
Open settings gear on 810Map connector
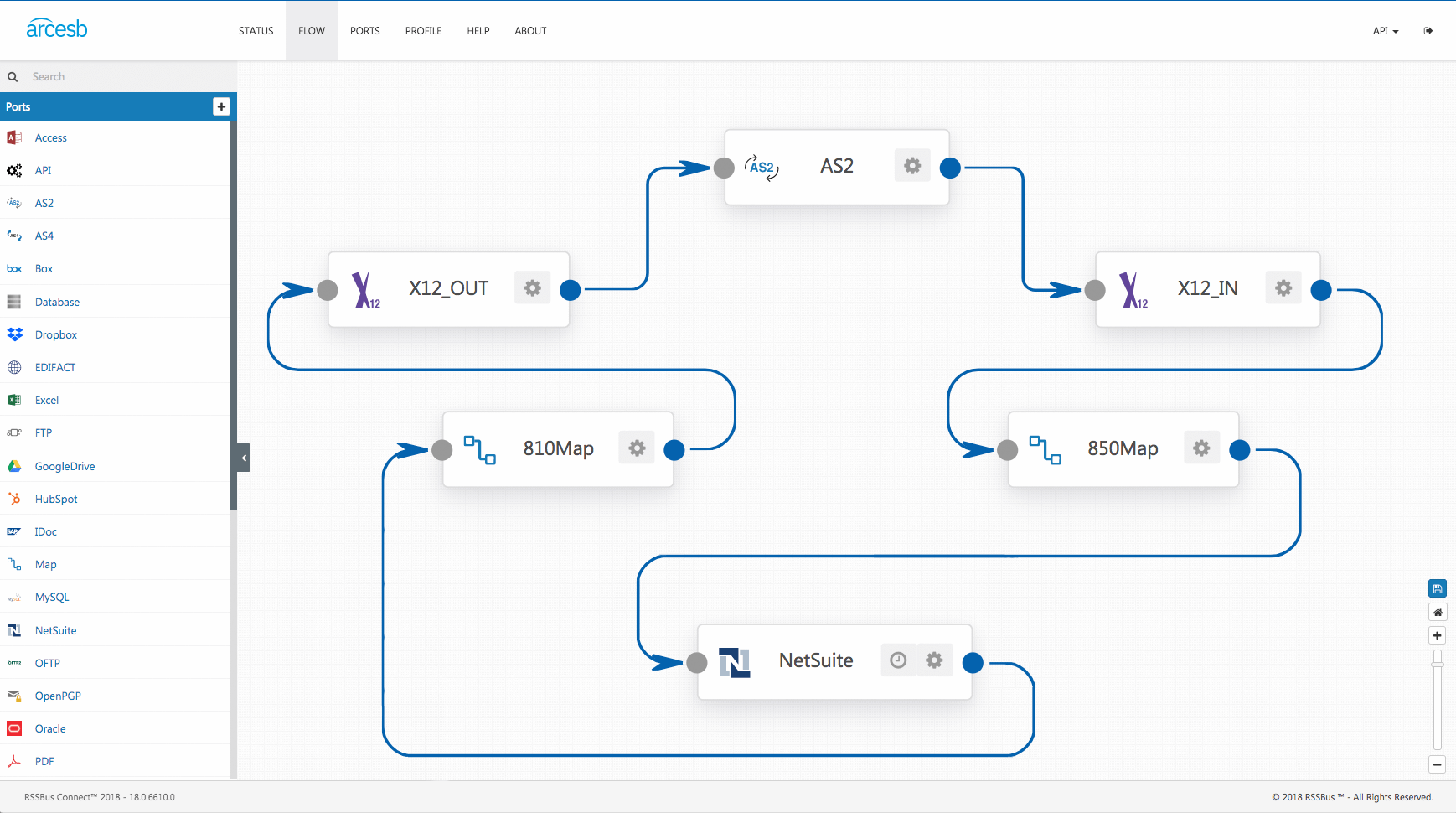(x=637, y=448)
